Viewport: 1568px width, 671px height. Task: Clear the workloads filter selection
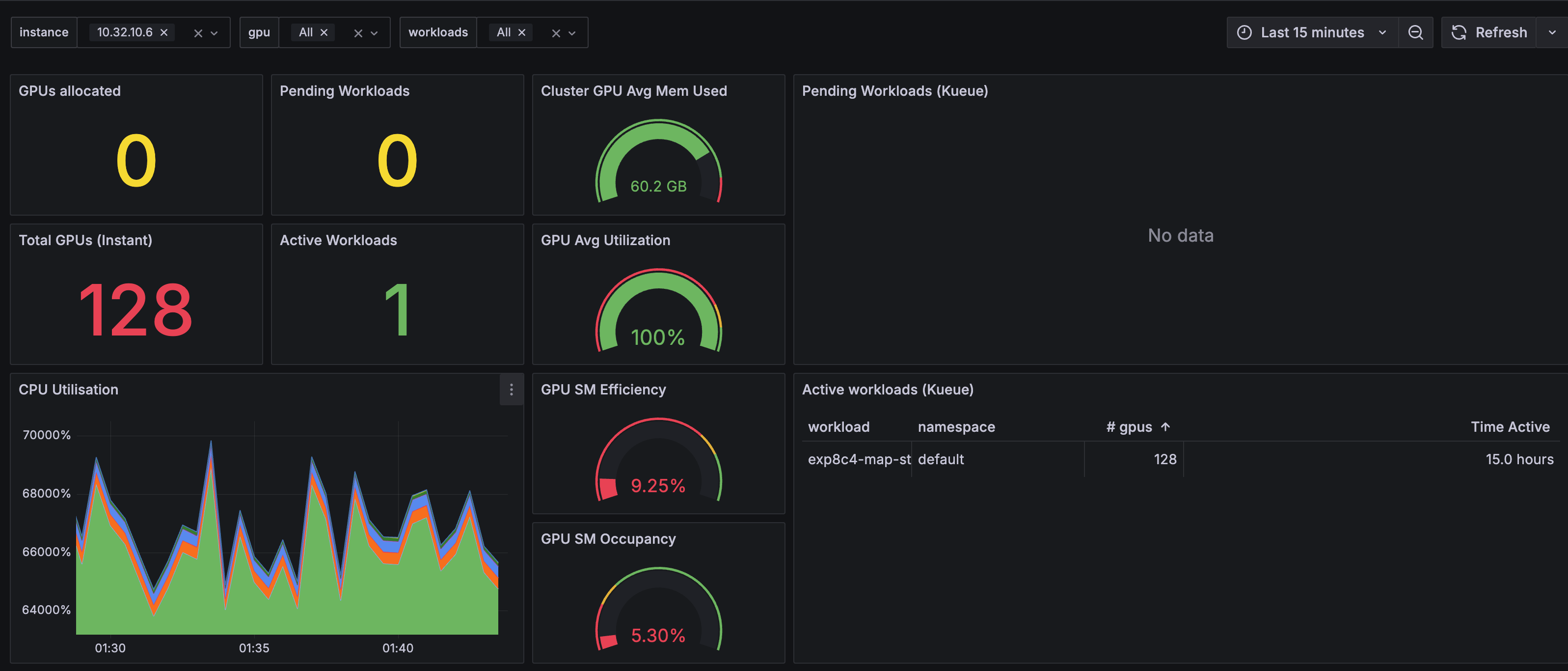(556, 33)
